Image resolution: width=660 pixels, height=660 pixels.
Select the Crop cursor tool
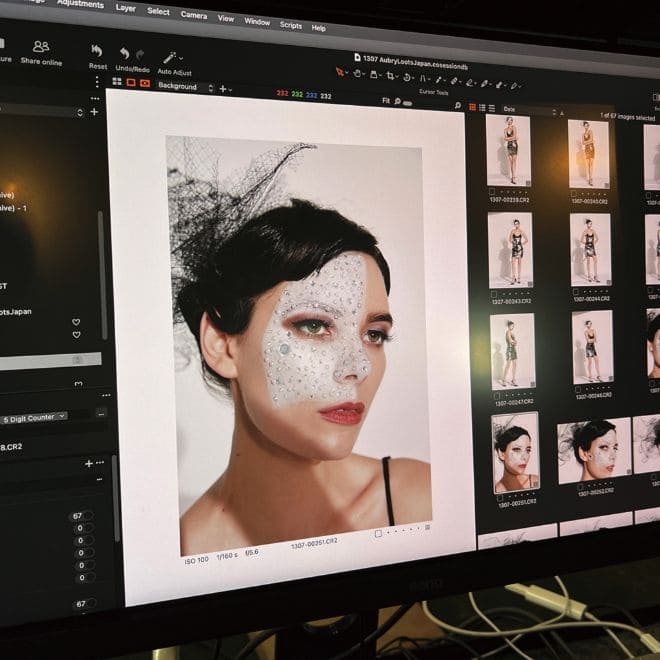(x=390, y=76)
